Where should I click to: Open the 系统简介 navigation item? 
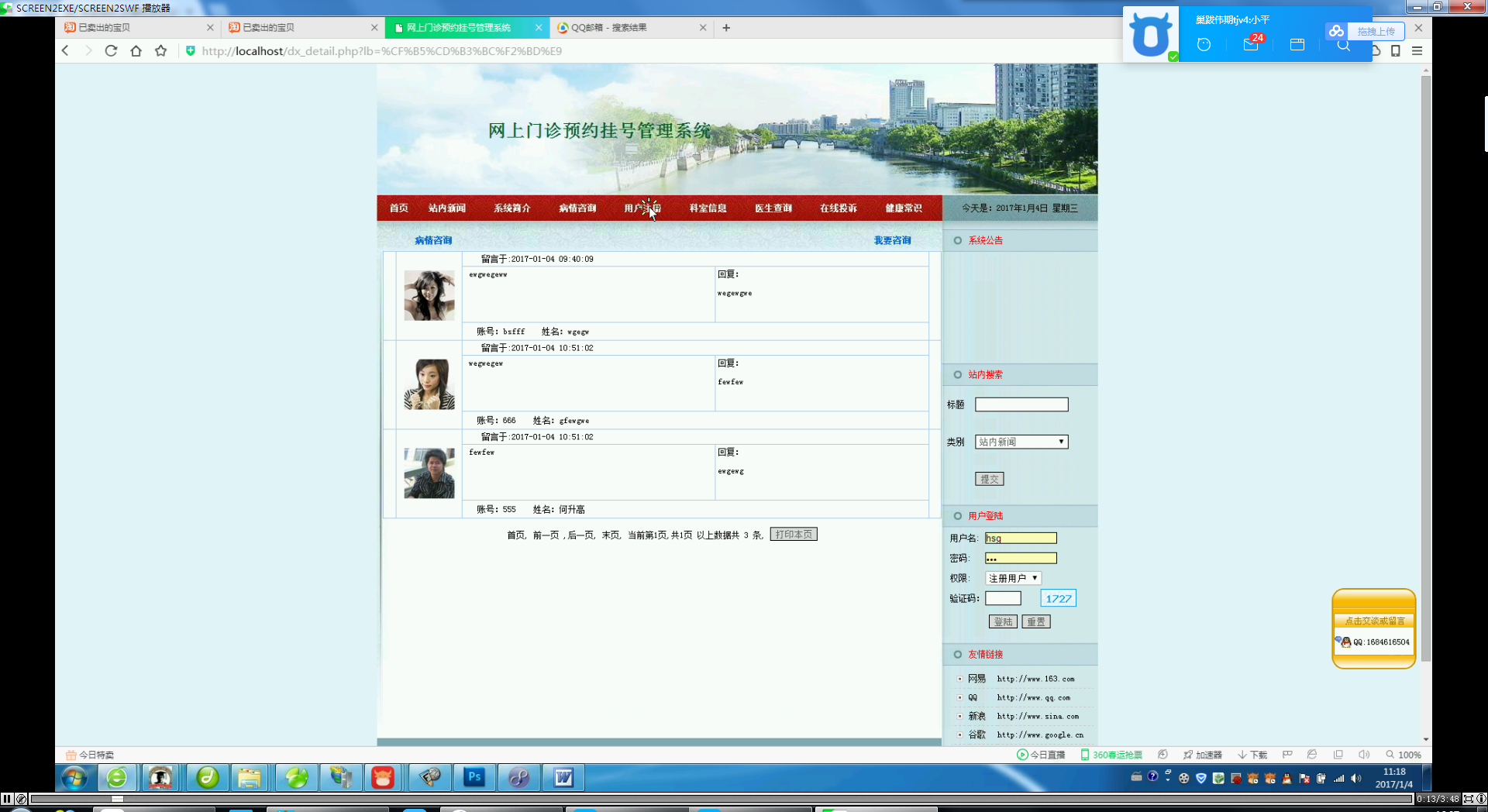click(x=512, y=208)
